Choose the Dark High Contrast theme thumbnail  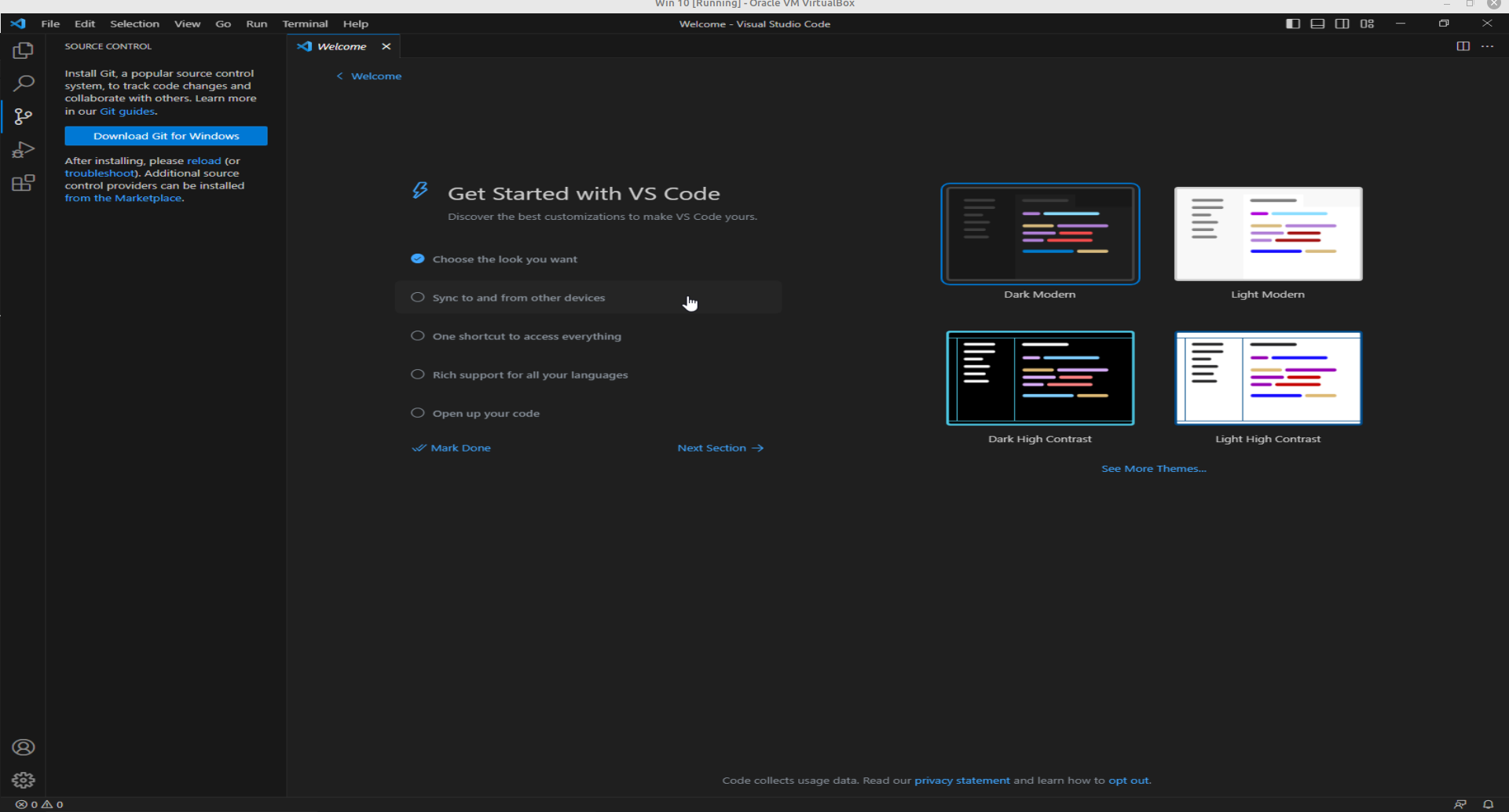[x=1040, y=379]
